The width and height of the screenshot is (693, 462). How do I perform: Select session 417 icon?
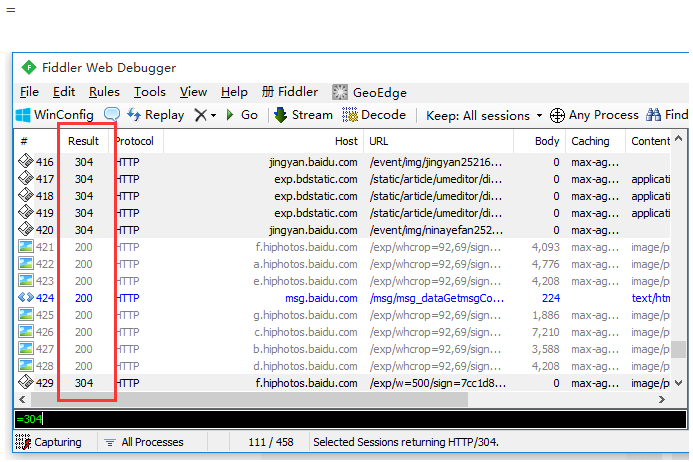[26, 178]
